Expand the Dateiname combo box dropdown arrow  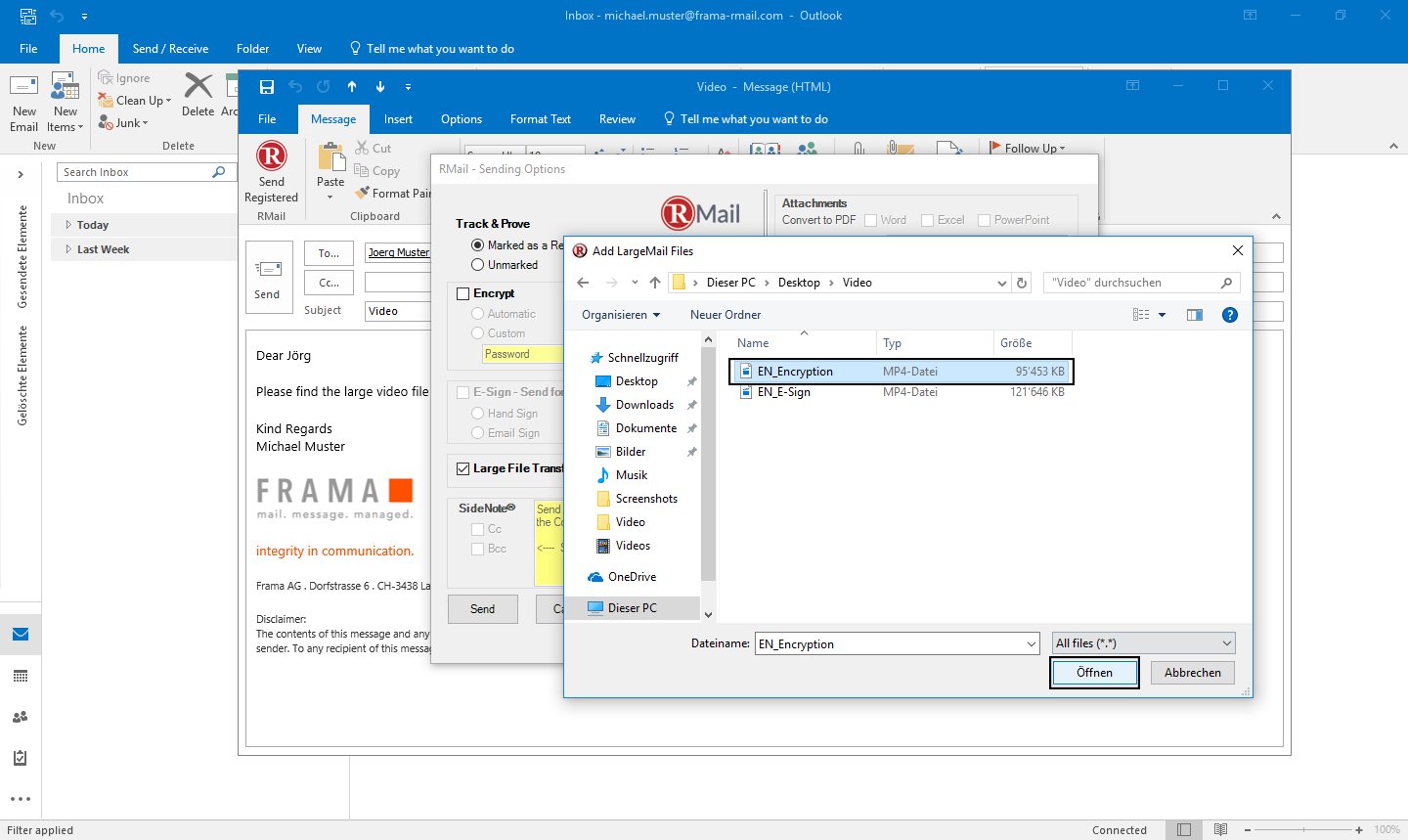pyautogui.click(x=1032, y=643)
